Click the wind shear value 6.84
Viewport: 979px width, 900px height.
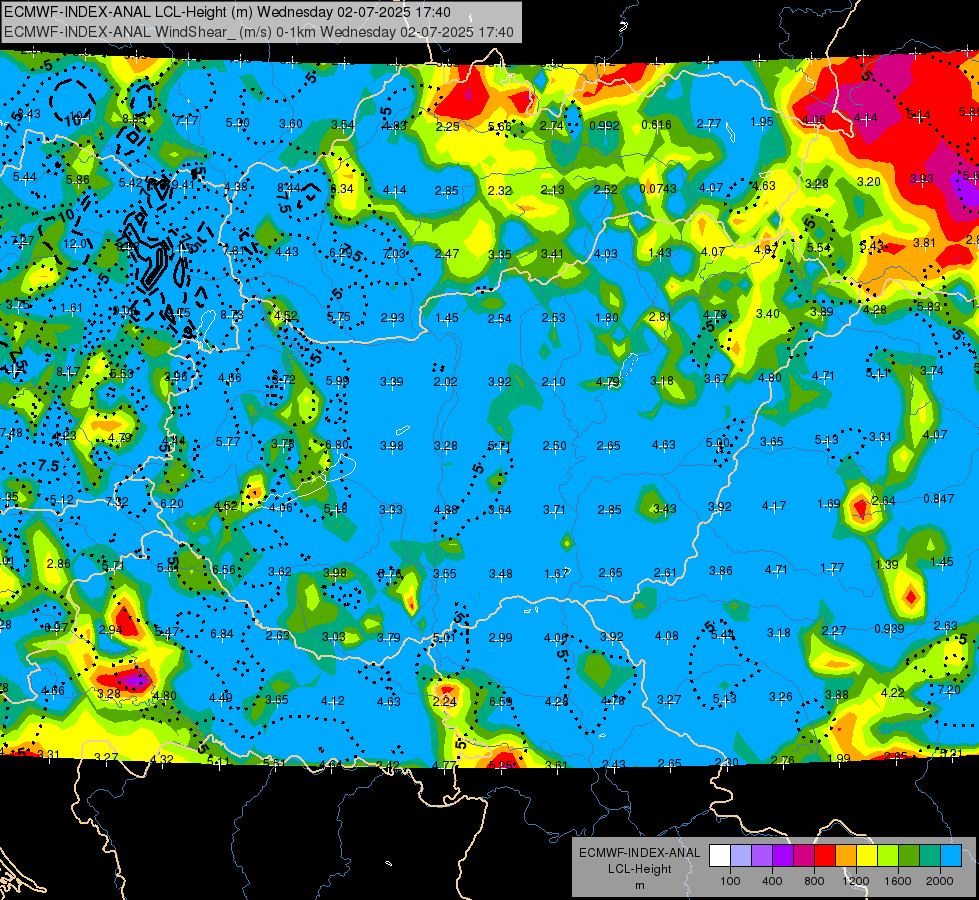tap(222, 634)
